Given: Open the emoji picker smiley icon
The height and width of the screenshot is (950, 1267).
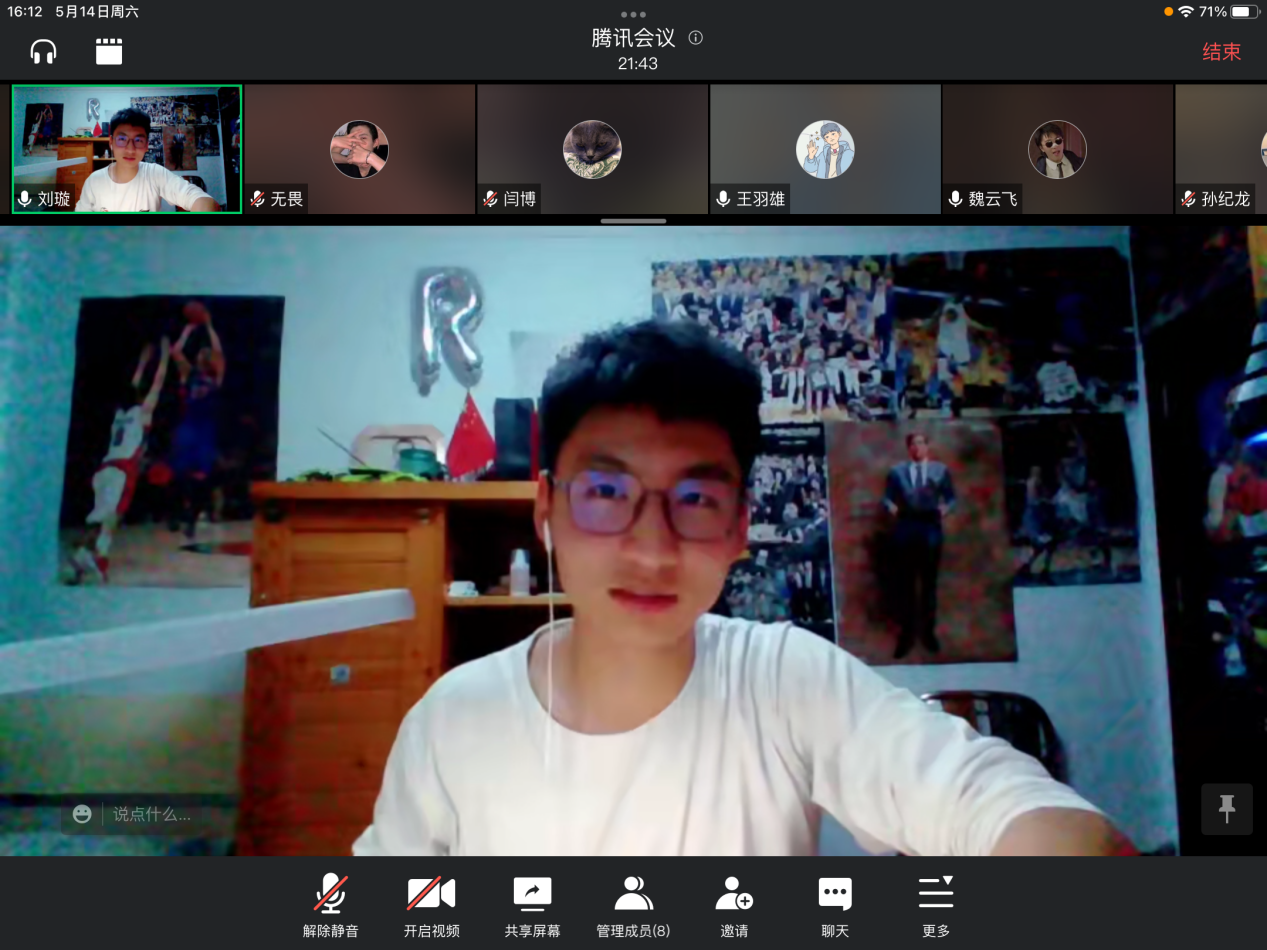Looking at the screenshot, I should point(82,814).
